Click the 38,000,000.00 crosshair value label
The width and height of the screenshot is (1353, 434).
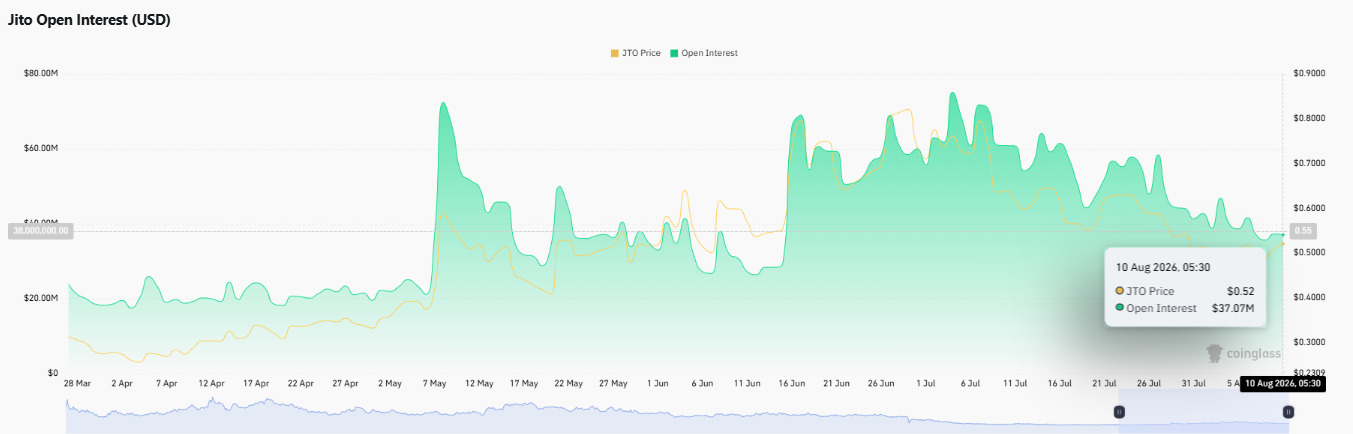(40, 230)
